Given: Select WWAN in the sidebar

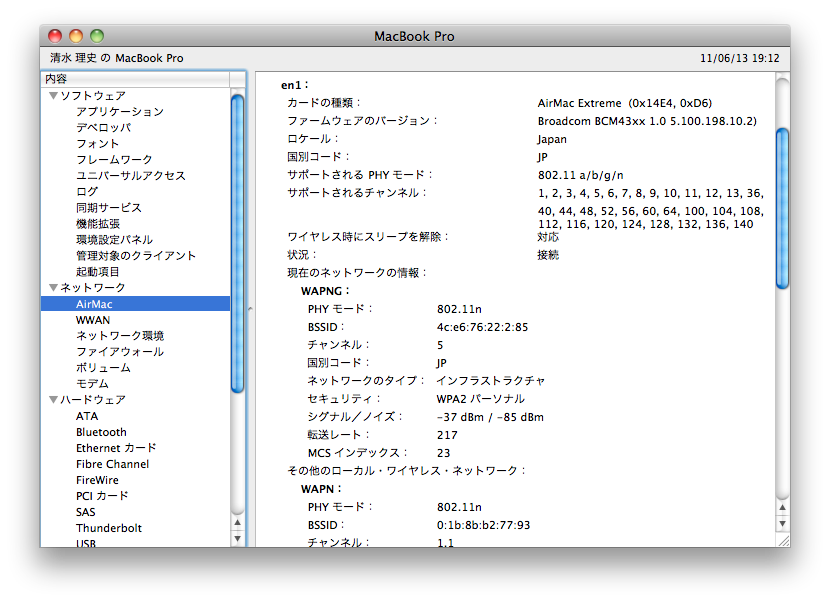Looking at the screenshot, I should [x=93, y=320].
